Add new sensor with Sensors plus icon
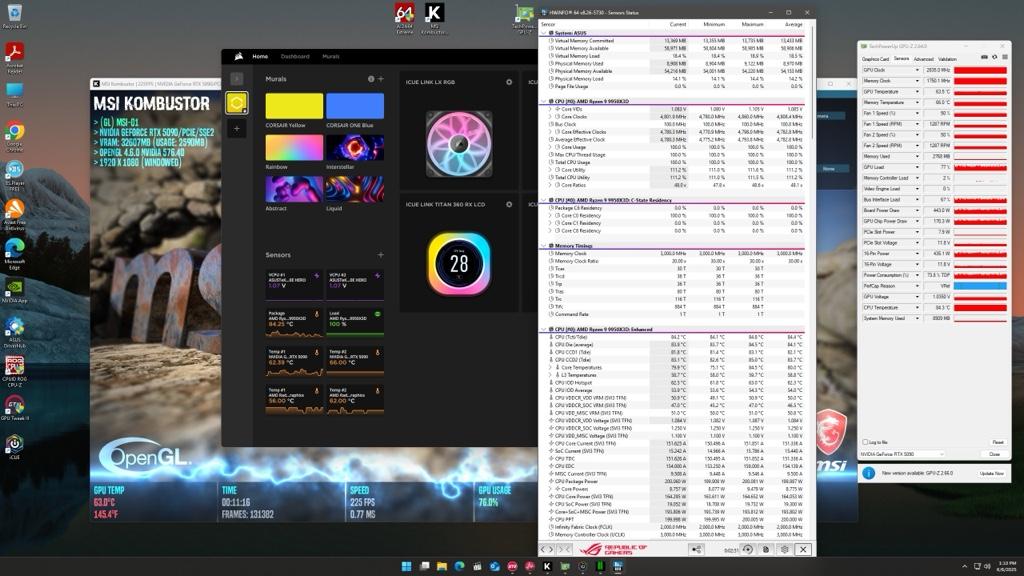 coord(380,255)
